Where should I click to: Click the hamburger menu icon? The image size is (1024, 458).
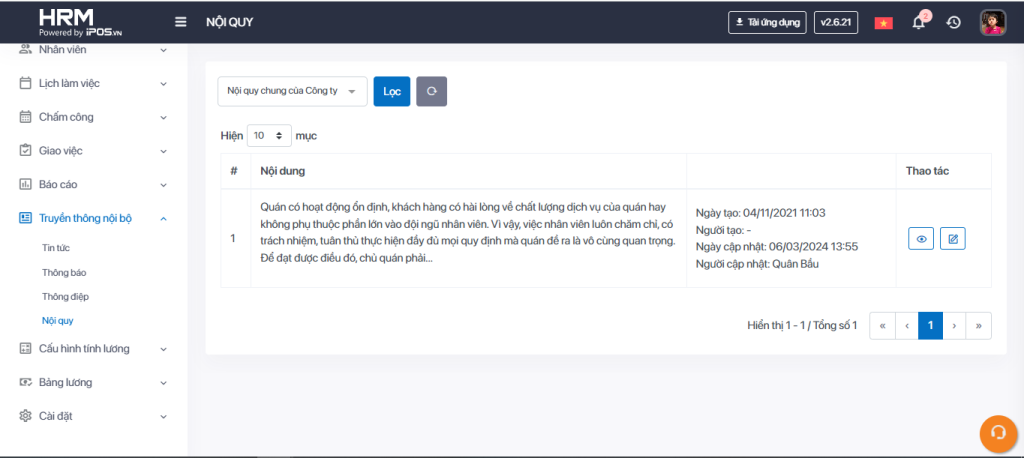coord(181,22)
